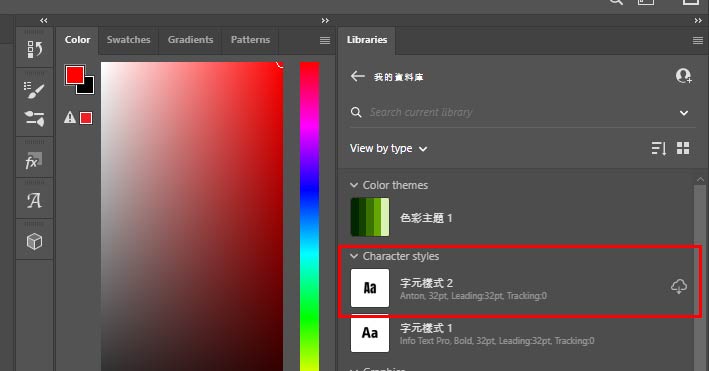This screenshot has height=371, width=709.
Task: Click the library name title 我的資料庫
Action: (x=398, y=77)
